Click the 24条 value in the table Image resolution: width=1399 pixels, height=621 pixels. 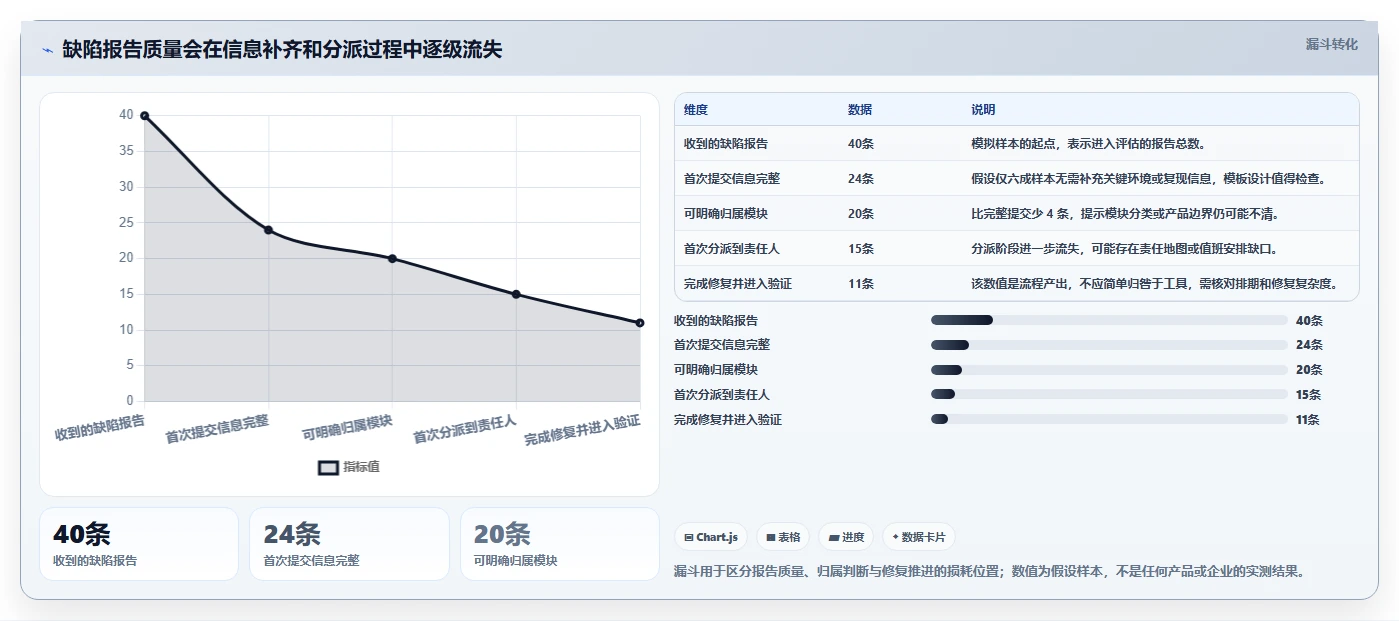tap(861, 179)
